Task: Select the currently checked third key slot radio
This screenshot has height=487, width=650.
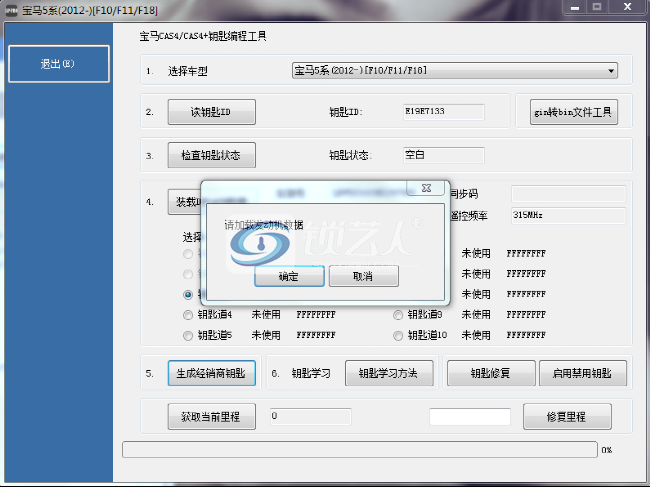Action: coord(188,295)
